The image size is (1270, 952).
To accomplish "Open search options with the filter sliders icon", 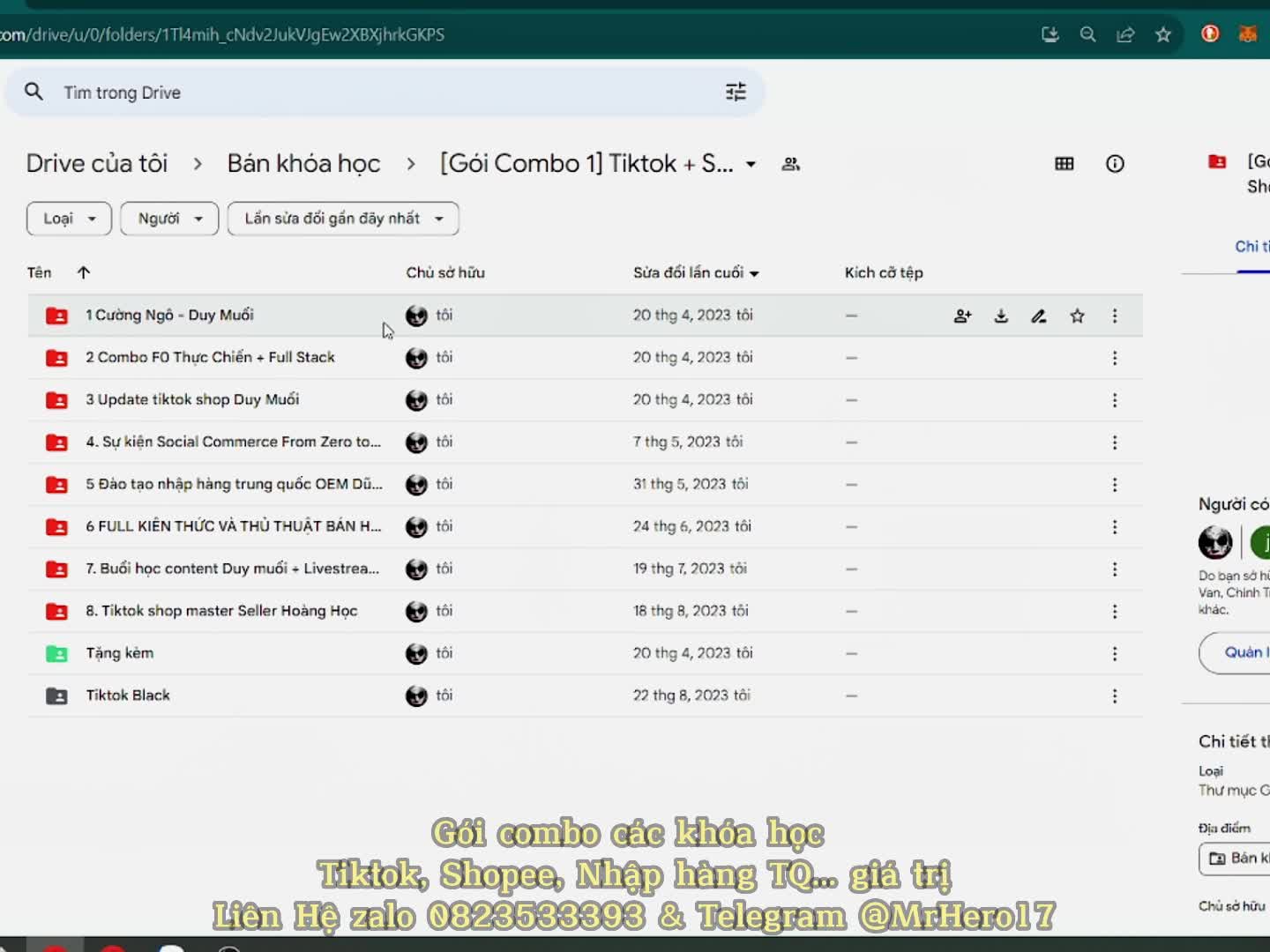I will point(736,92).
